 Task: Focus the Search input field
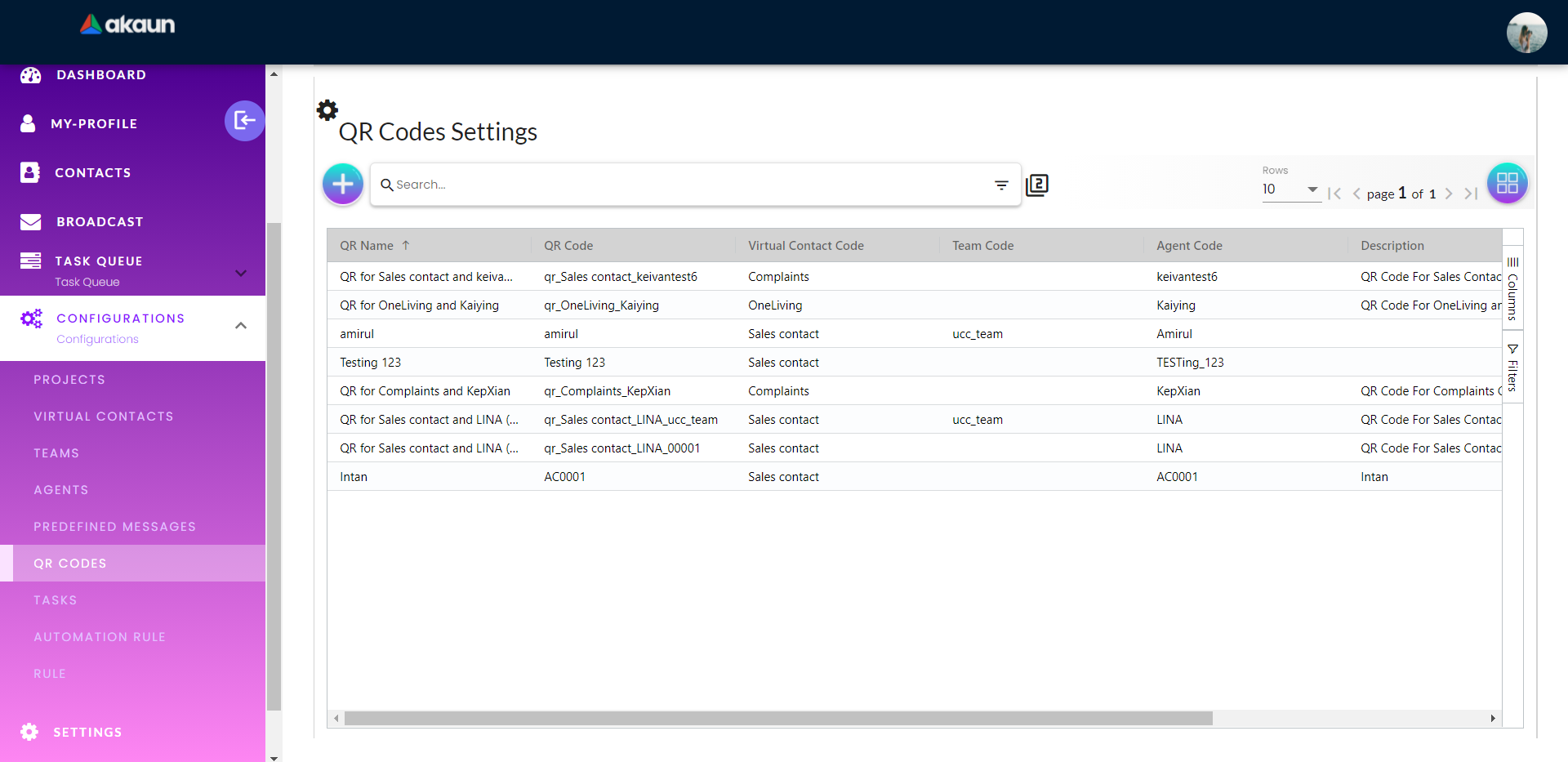point(686,185)
